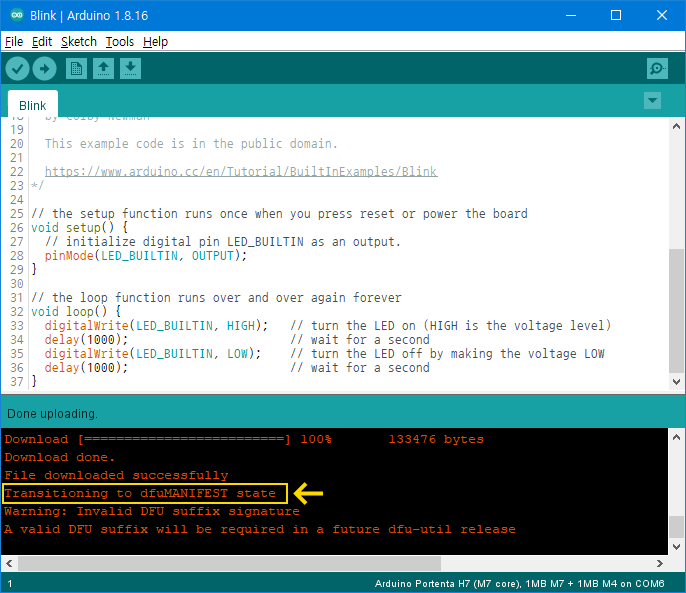Click the '// turn the LED off' comment
Image resolution: width=686 pixels, height=593 pixels.
pyautogui.click(x=447, y=354)
